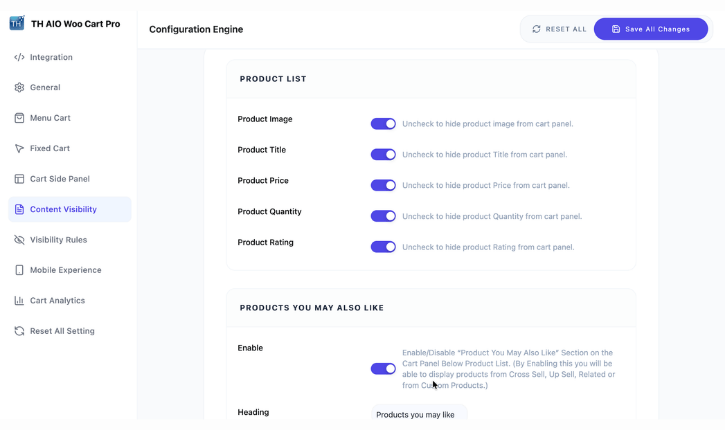The width and height of the screenshot is (725, 430).
Task: Click the General gear icon
Action: [19, 87]
